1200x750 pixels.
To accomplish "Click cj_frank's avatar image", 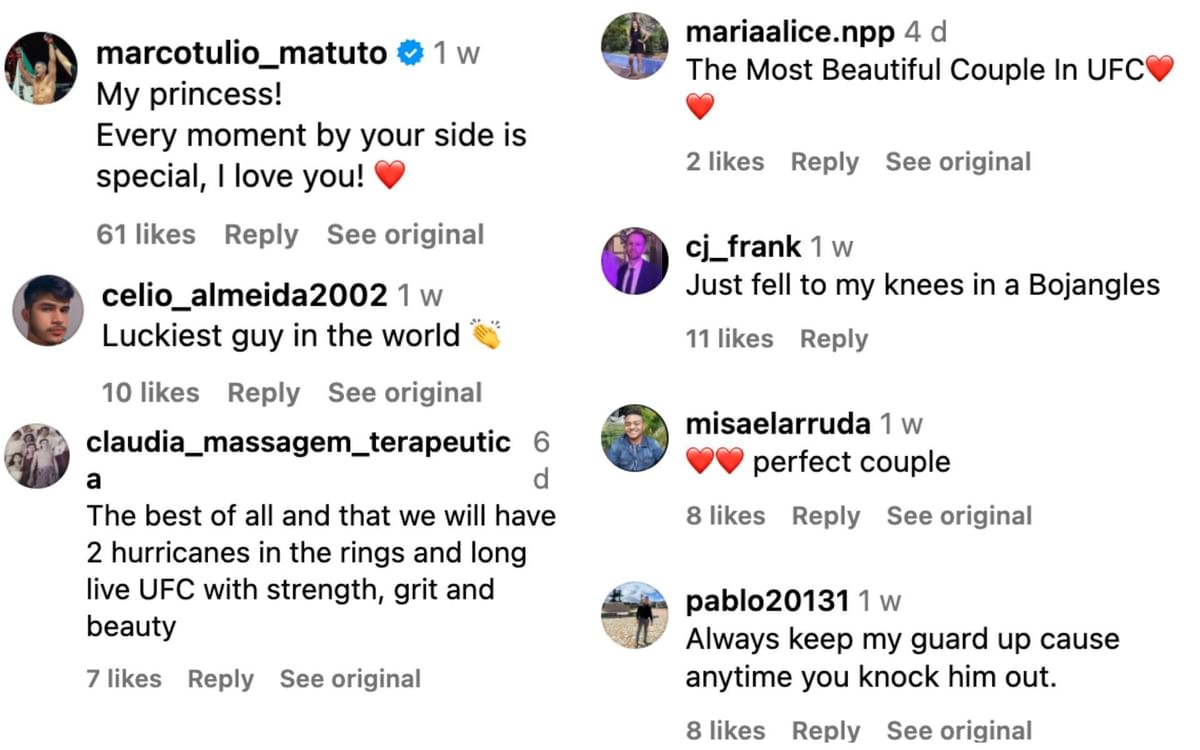I will pos(634,262).
